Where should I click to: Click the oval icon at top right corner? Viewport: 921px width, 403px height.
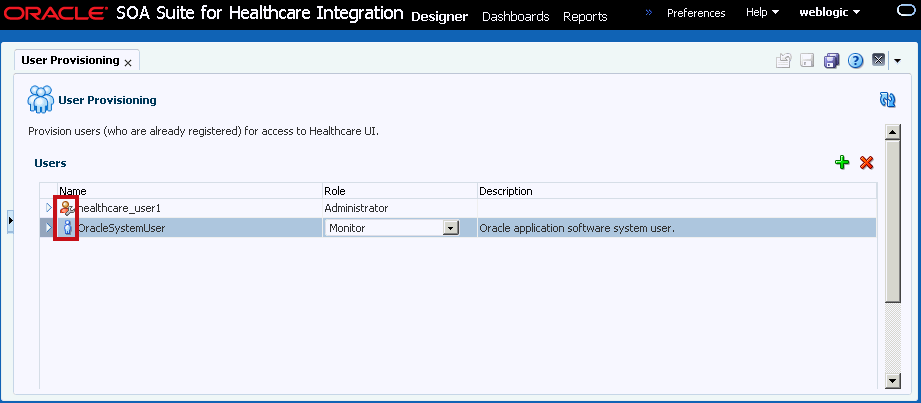point(908,10)
